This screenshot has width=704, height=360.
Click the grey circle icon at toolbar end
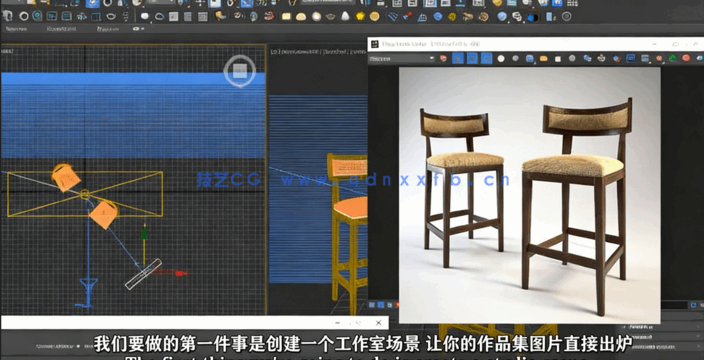click(x=567, y=17)
